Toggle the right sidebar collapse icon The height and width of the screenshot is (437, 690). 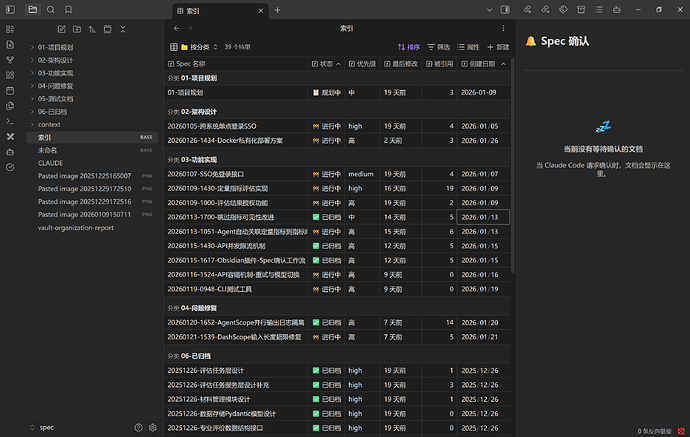click(505, 10)
